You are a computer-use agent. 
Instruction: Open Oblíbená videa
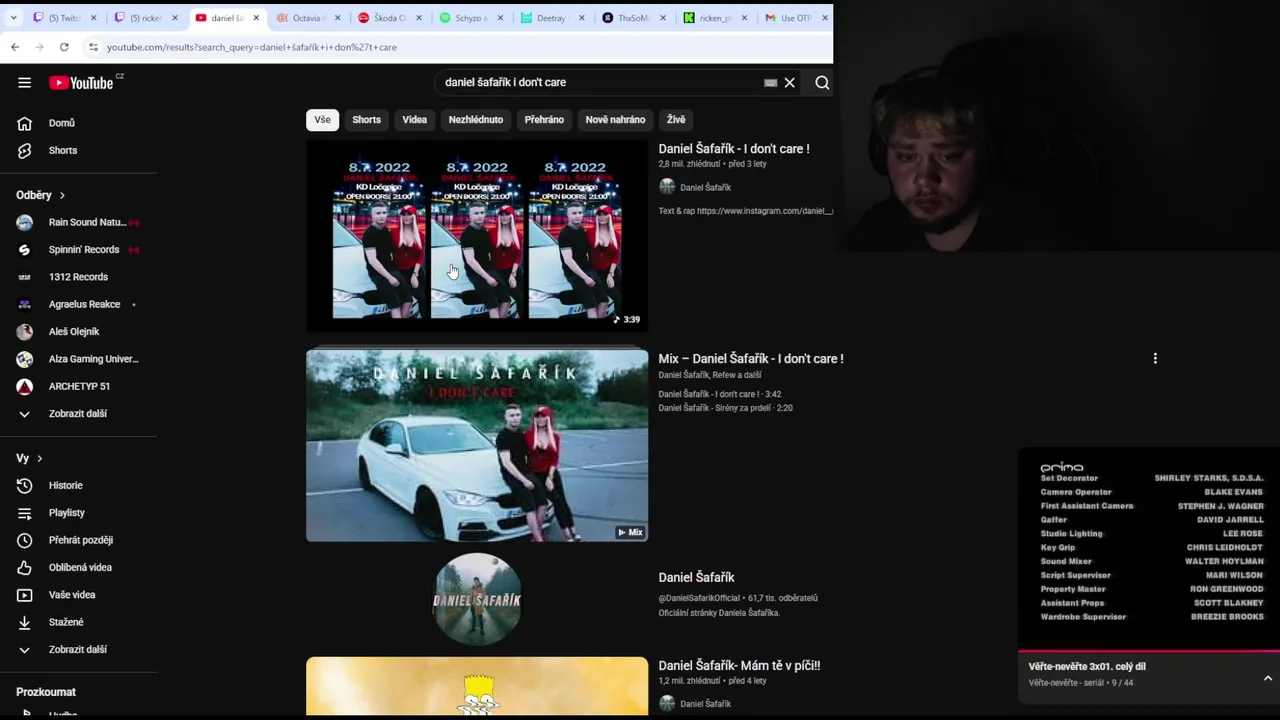pyautogui.click(x=78, y=567)
